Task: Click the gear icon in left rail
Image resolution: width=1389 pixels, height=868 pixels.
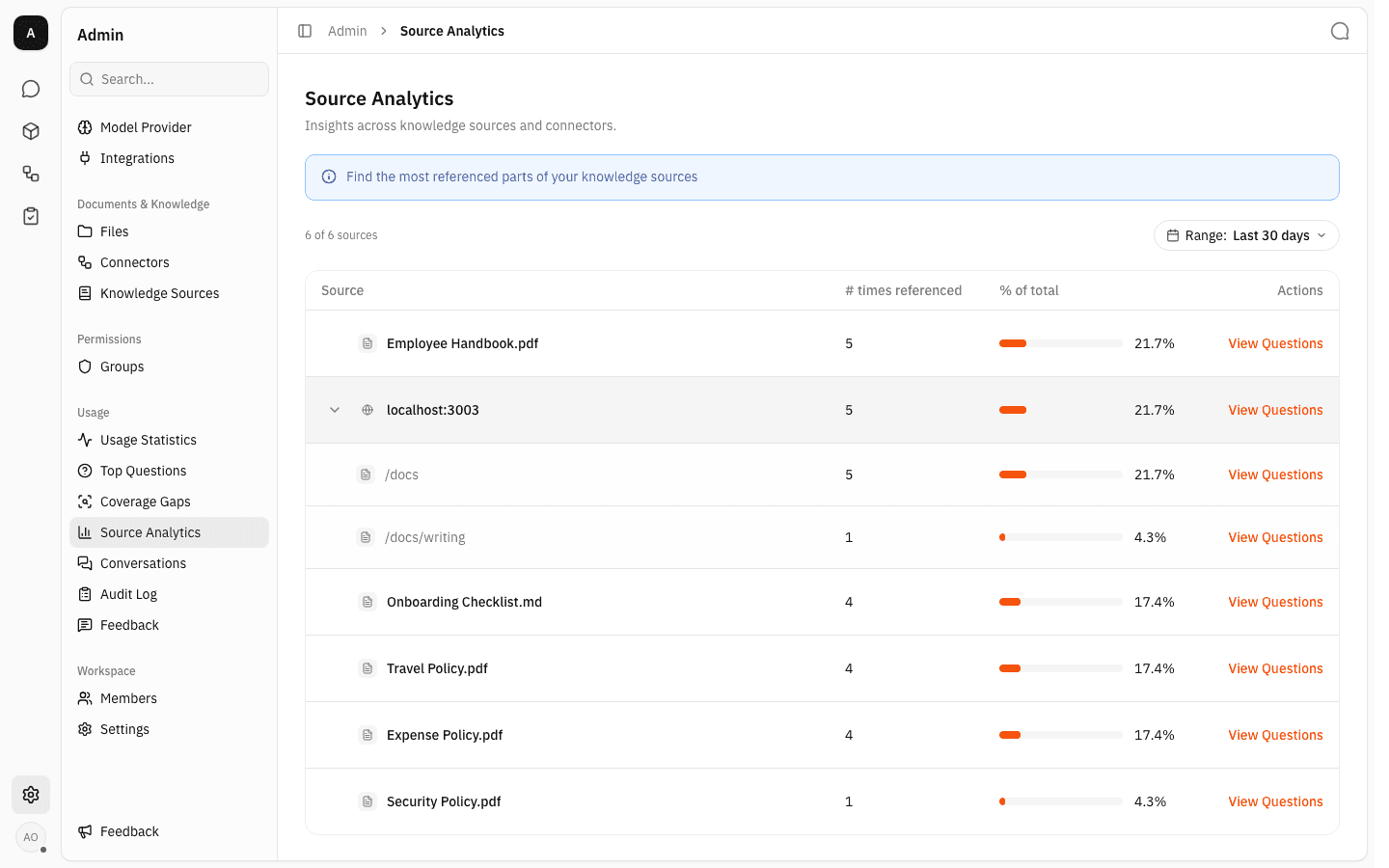Action: point(31,795)
